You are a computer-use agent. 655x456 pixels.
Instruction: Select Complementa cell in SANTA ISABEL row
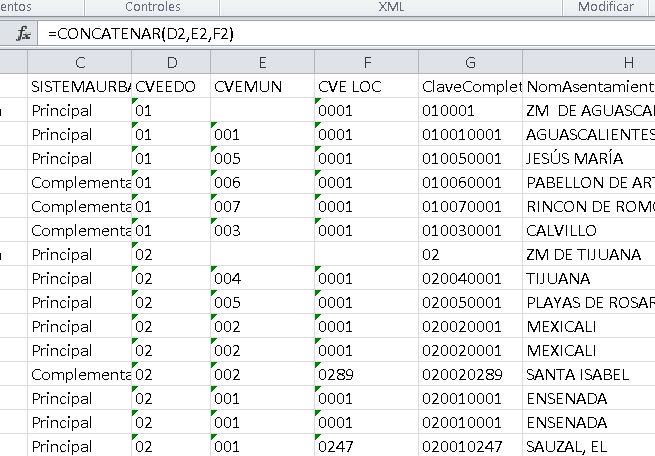[80, 375]
